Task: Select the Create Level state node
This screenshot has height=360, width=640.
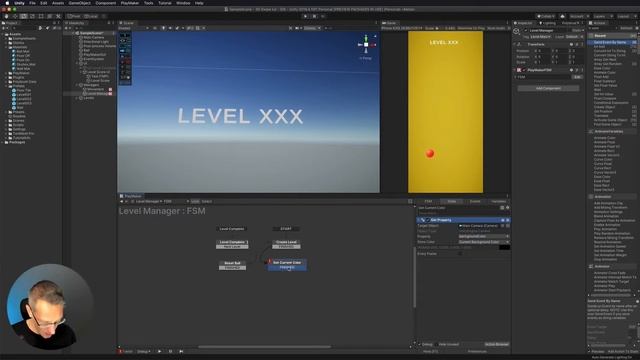Action: coord(286,244)
